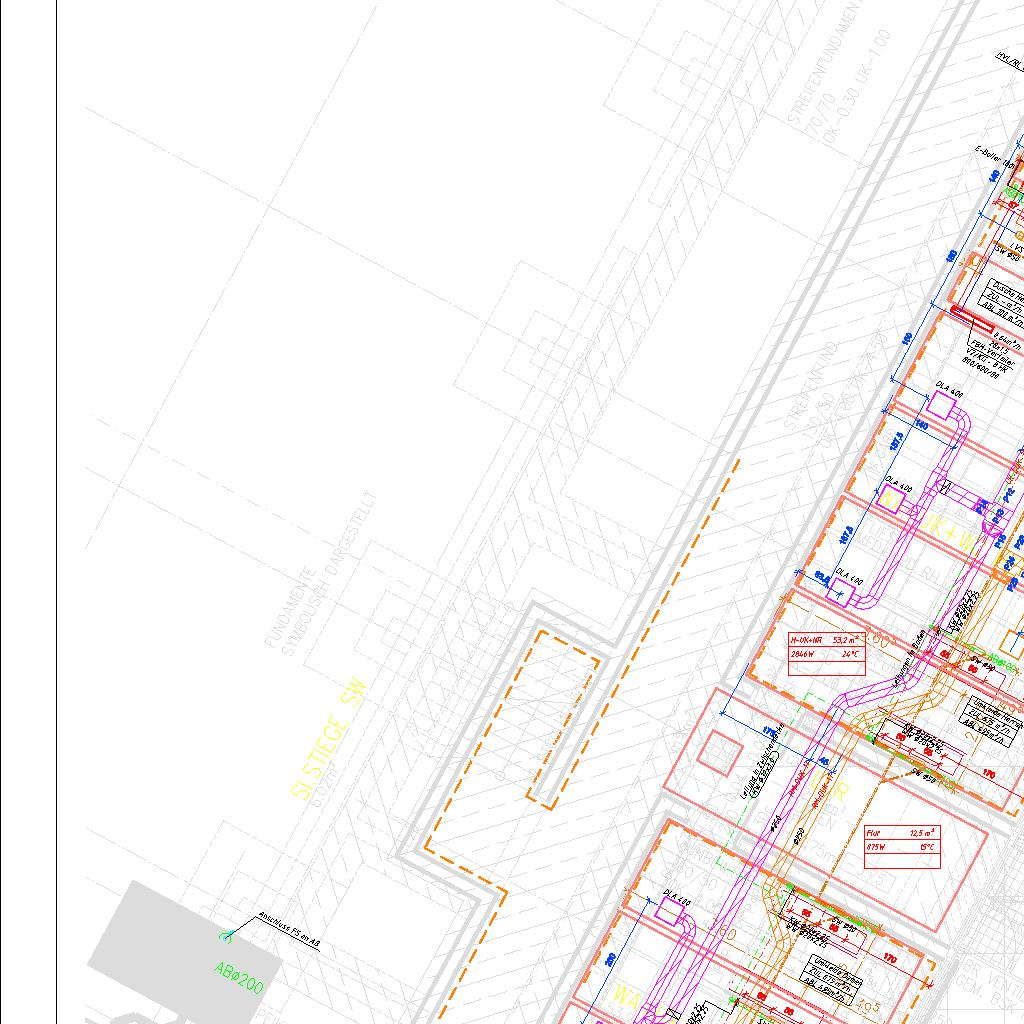
Task: Select the E-Boiler label text
Action: click(x=993, y=153)
